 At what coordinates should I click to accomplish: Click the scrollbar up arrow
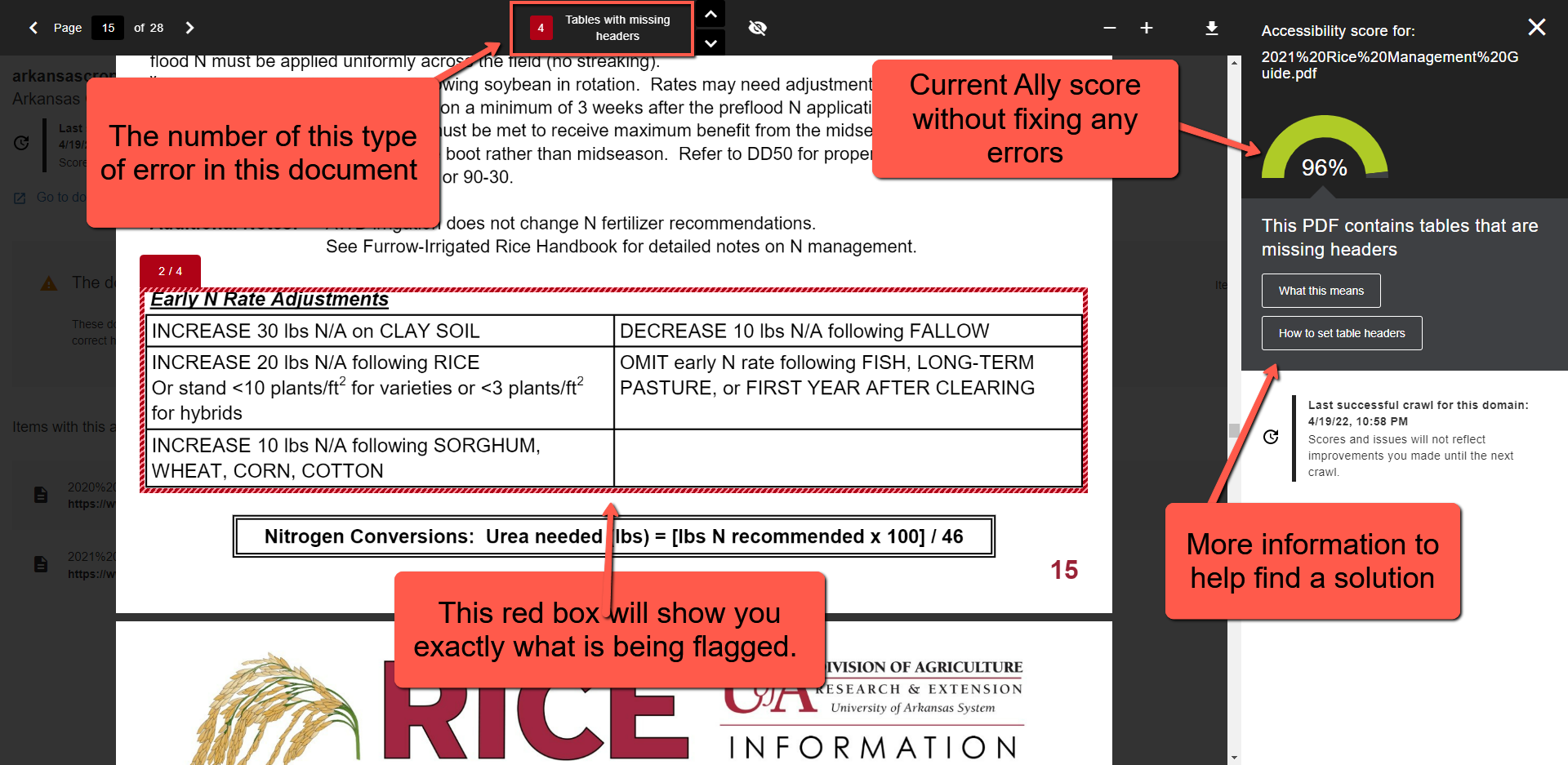coord(1234,62)
